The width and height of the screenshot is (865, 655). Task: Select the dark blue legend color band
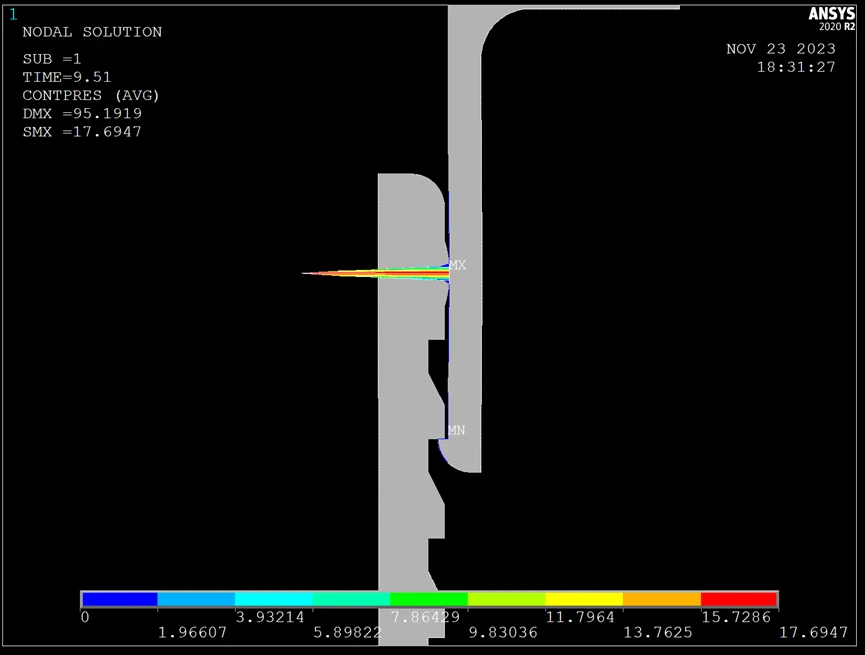point(119,600)
